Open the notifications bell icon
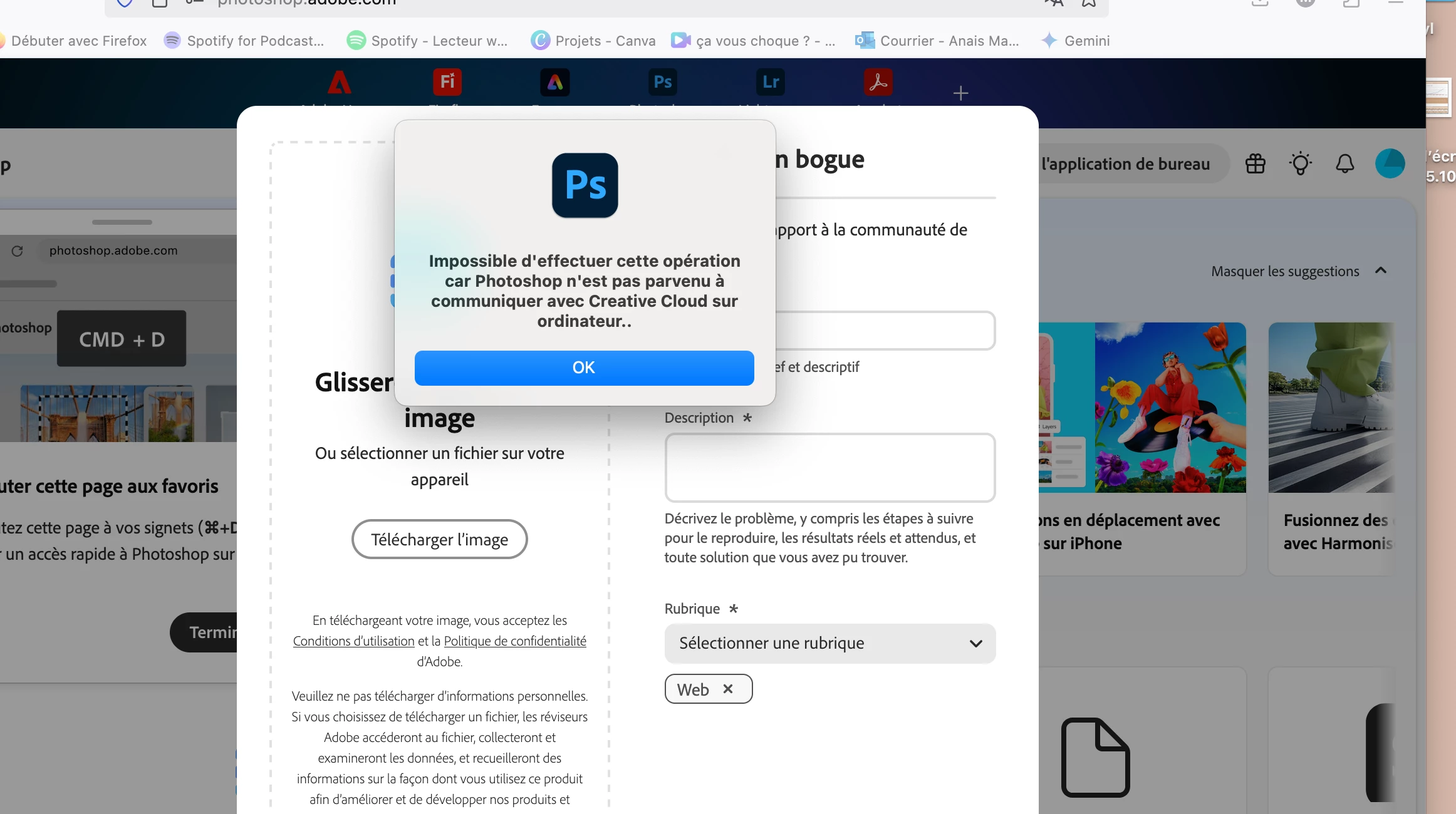Screen dimensions: 1456x814 (x=1344, y=164)
